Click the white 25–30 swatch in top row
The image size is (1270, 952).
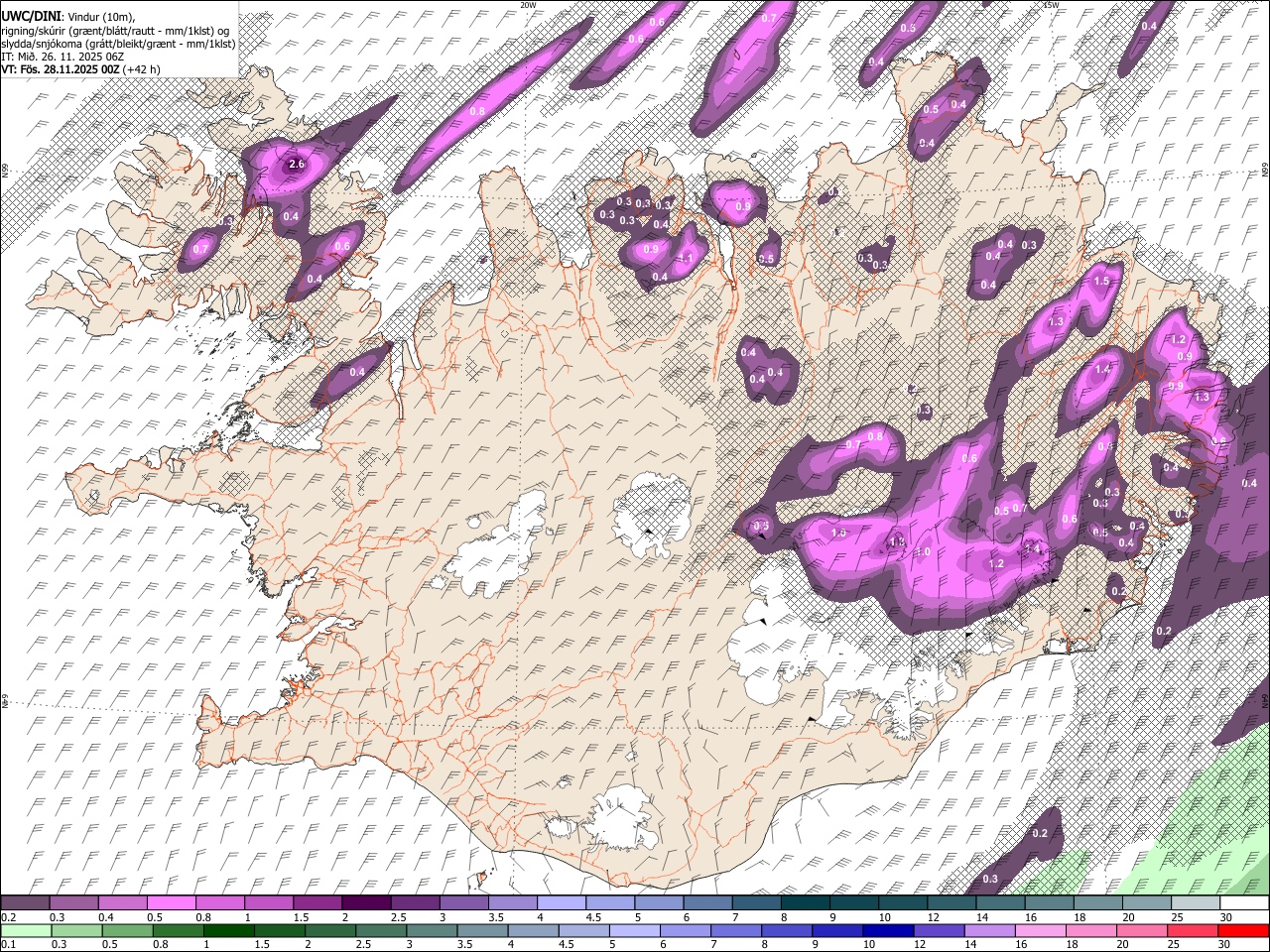[1196, 903]
